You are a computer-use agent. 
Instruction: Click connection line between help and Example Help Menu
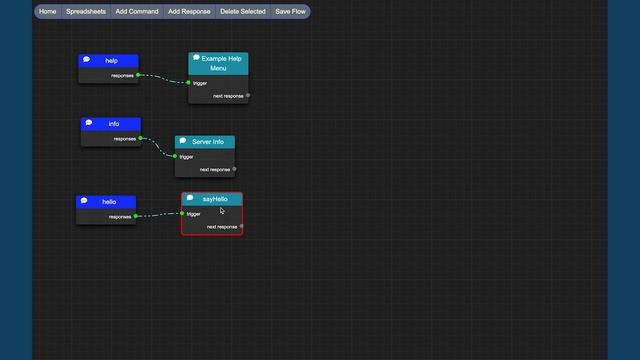(x=163, y=79)
